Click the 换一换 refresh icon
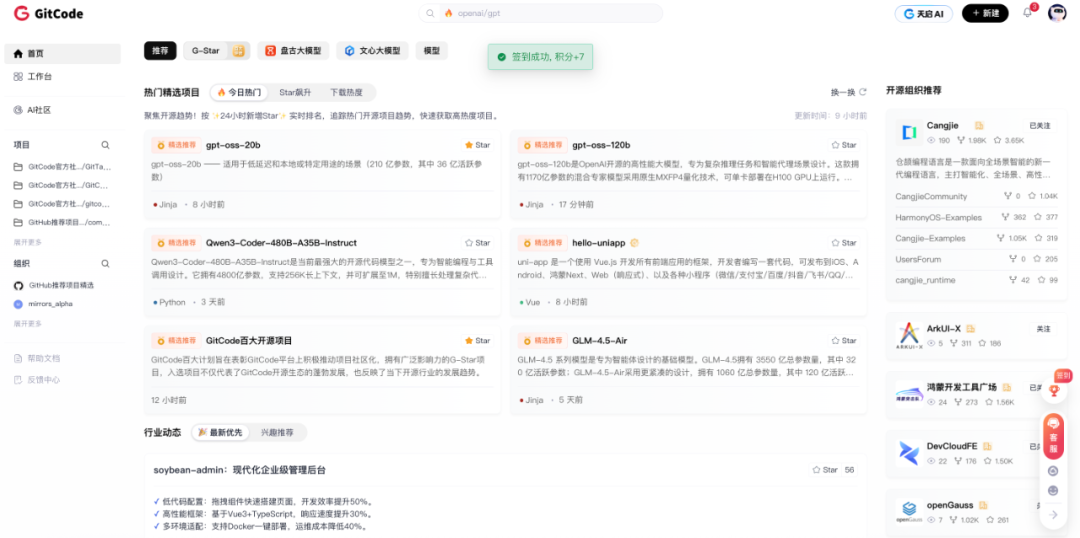The width and height of the screenshot is (1080, 538). 862,92
